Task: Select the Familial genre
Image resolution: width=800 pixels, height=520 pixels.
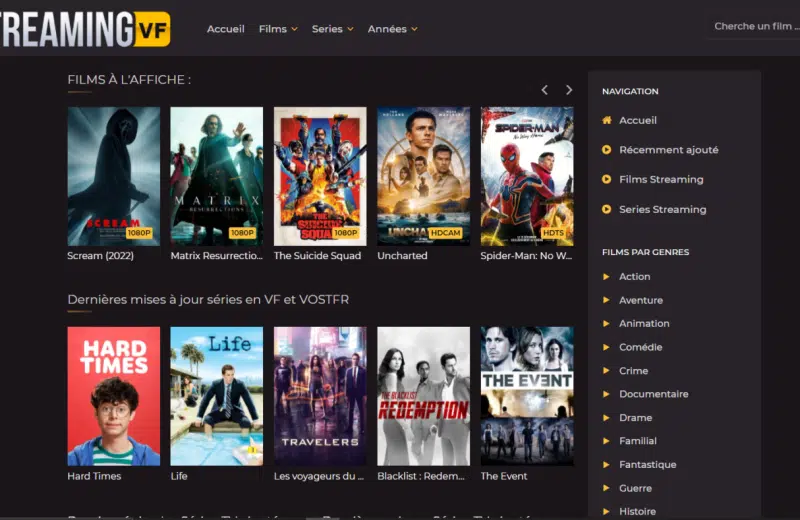Action: click(x=638, y=441)
